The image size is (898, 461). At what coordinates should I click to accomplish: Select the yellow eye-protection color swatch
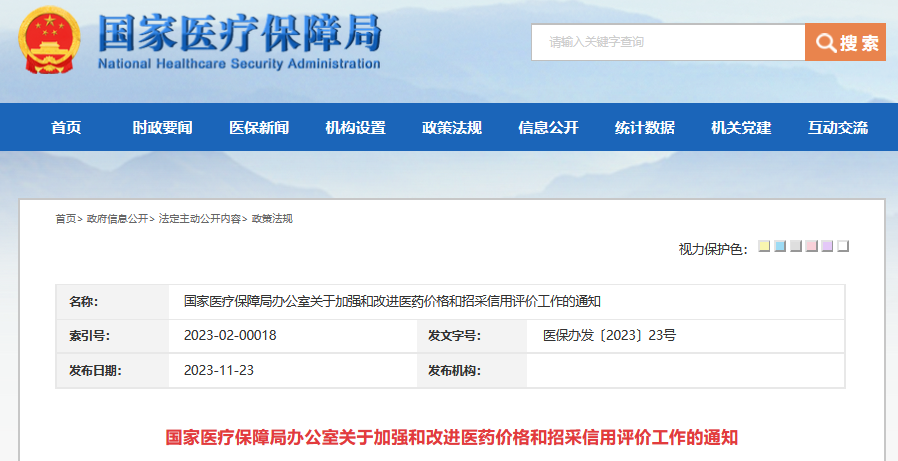click(x=764, y=246)
